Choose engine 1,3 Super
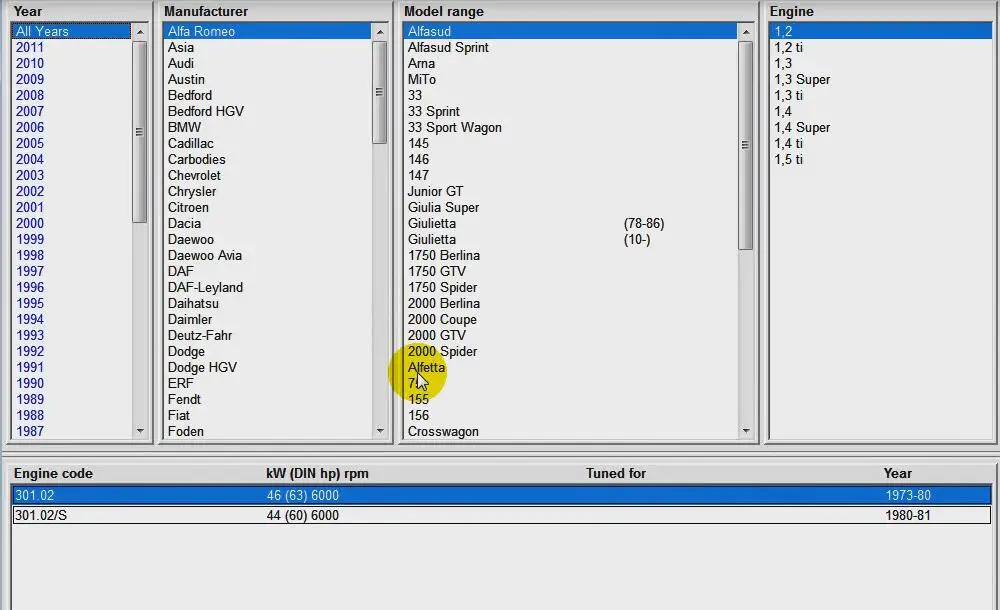This screenshot has width=1000, height=610. (802, 79)
